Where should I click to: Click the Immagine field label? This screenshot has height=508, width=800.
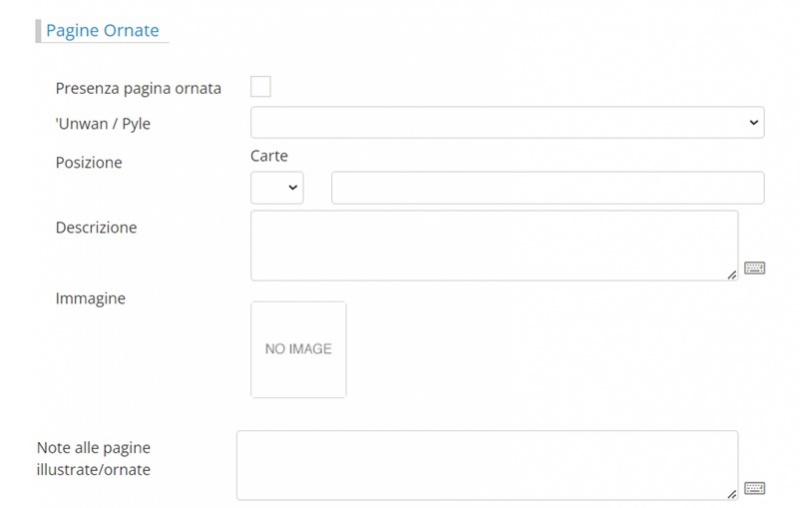click(90, 298)
